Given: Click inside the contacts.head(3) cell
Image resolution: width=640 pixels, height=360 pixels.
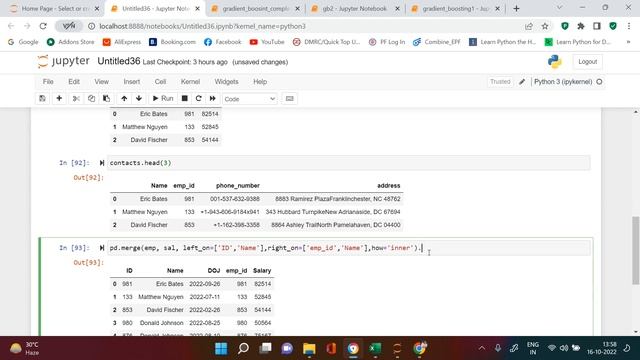Looking at the screenshot, I should tap(349, 163).
